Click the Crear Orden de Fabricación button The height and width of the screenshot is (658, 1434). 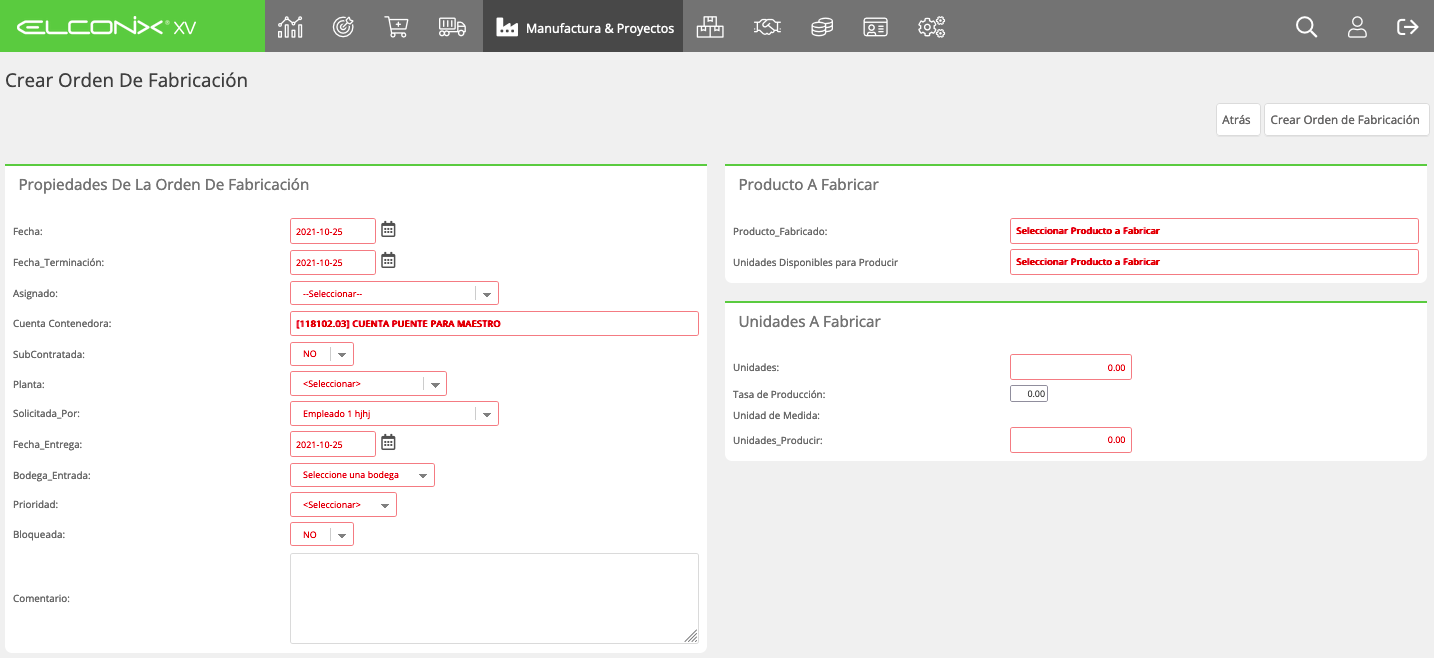coord(1345,119)
